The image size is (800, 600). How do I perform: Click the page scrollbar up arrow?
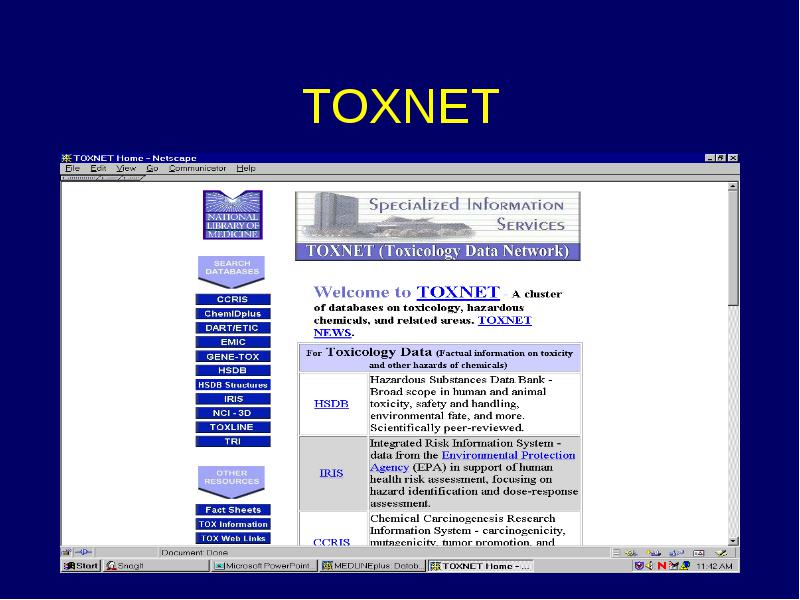tap(733, 186)
